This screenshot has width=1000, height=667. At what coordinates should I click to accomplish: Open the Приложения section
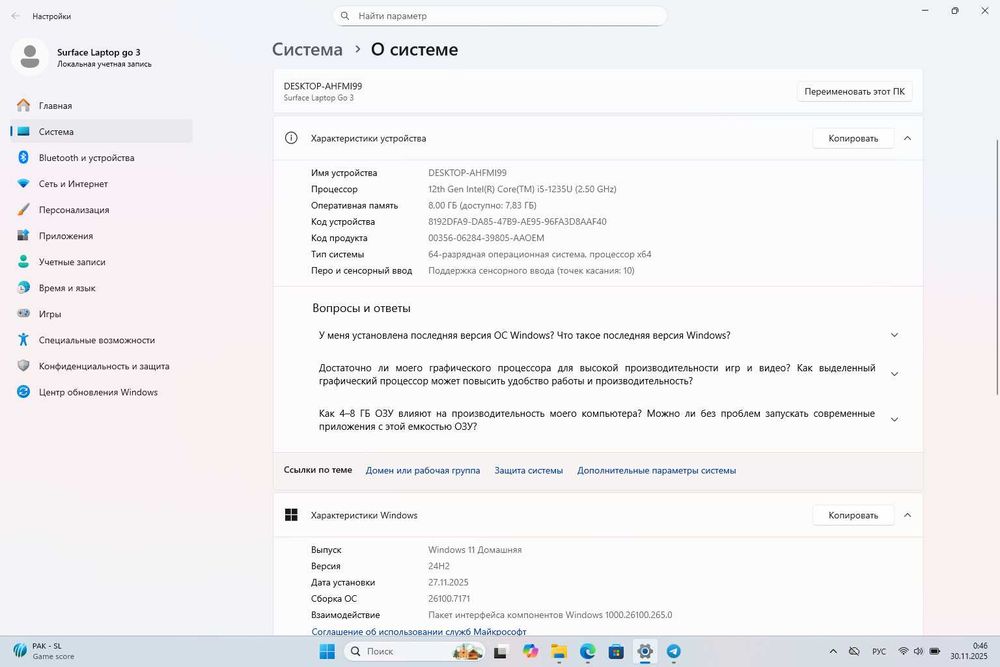click(x=102, y=236)
